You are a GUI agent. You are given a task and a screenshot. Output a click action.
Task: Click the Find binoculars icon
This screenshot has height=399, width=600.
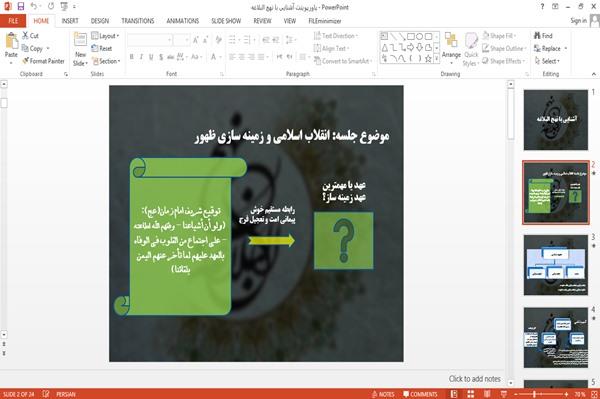click(537, 36)
